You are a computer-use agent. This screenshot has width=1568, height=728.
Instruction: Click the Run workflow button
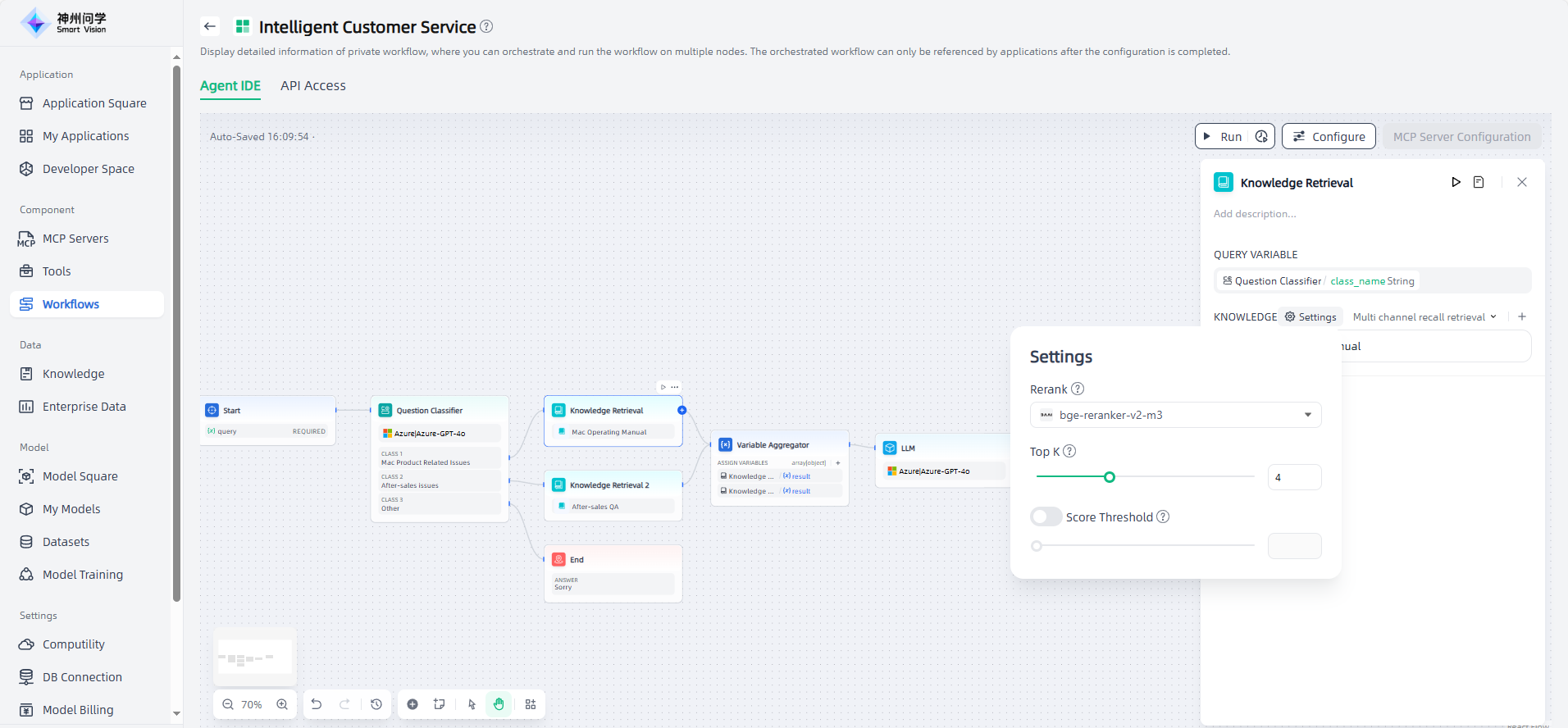point(1223,137)
